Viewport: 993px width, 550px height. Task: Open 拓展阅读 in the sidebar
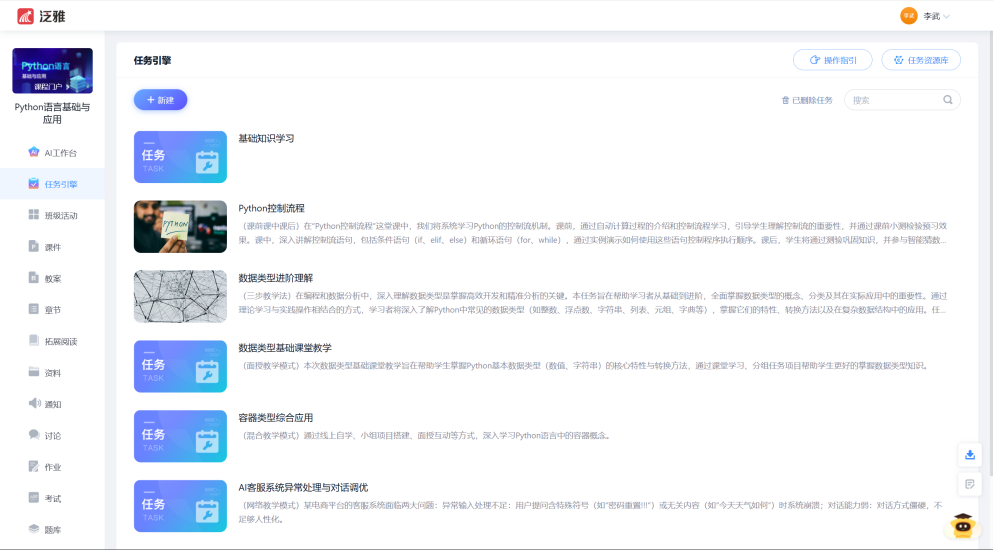tap(53, 342)
